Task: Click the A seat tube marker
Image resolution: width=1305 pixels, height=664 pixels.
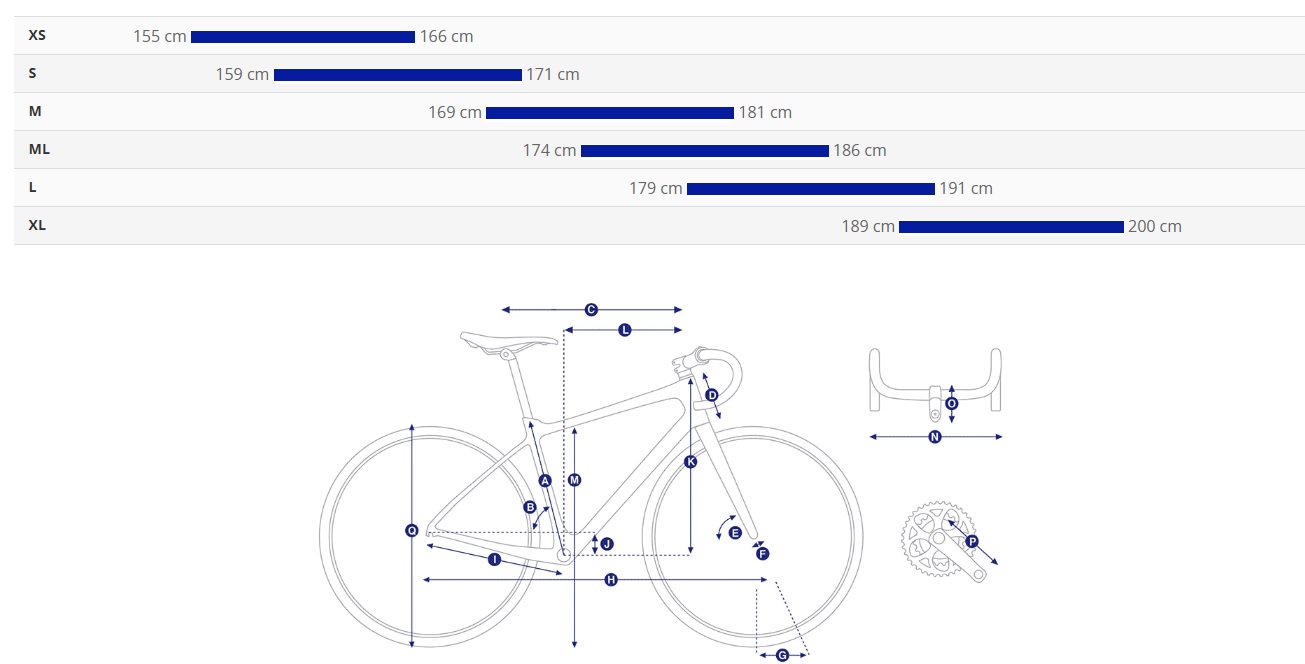Action: tap(545, 481)
